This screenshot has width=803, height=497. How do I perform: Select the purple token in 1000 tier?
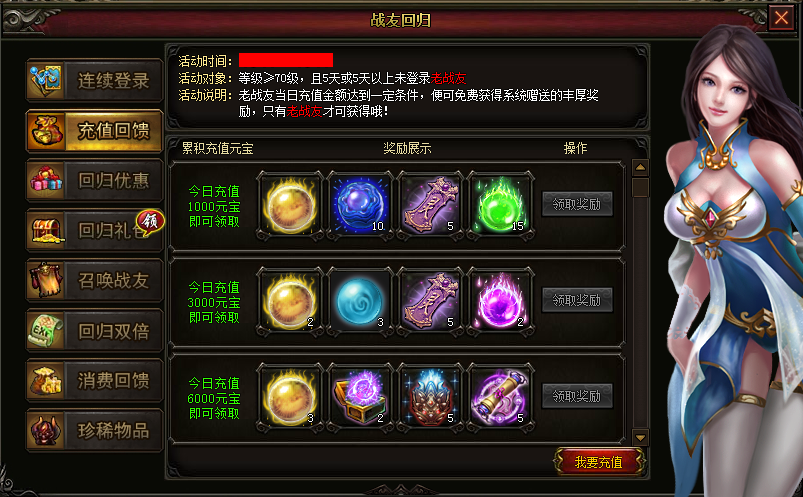(x=430, y=205)
